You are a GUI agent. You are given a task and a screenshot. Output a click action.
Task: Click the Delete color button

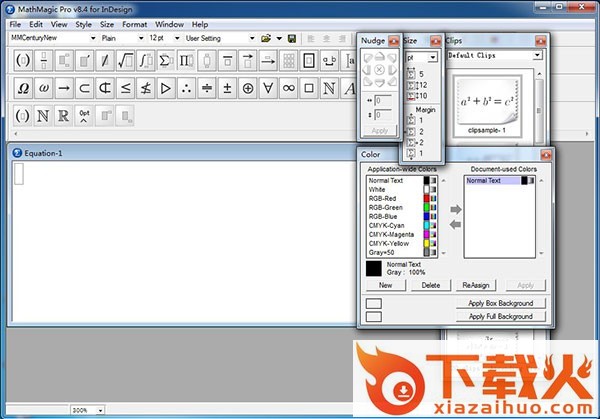click(431, 285)
